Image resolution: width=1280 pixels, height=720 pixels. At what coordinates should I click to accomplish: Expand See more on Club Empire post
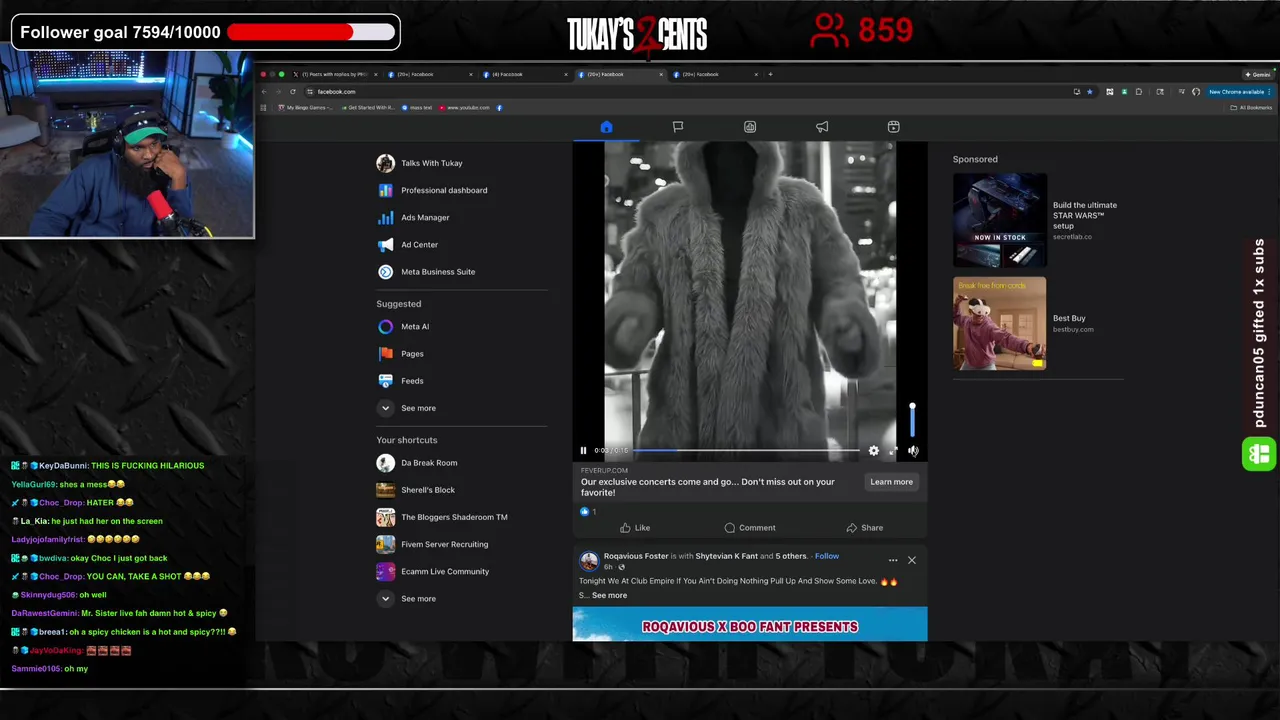point(609,595)
